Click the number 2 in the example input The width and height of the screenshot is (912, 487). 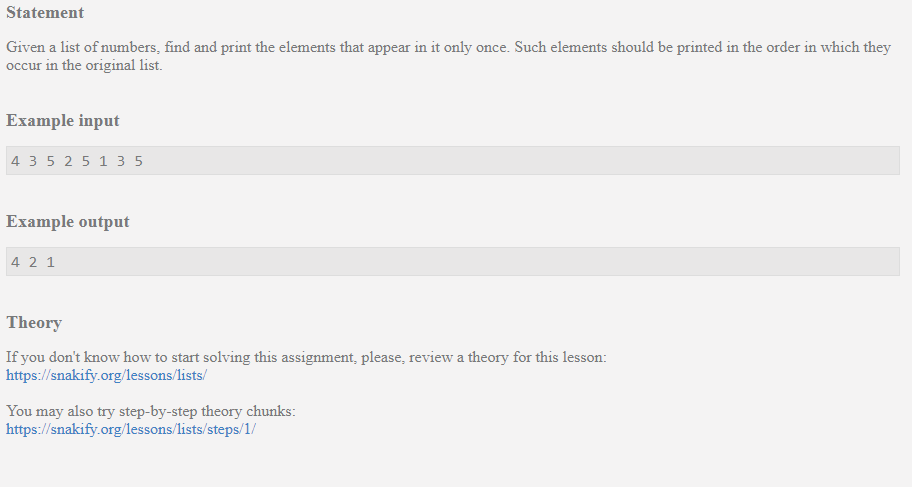(68, 161)
